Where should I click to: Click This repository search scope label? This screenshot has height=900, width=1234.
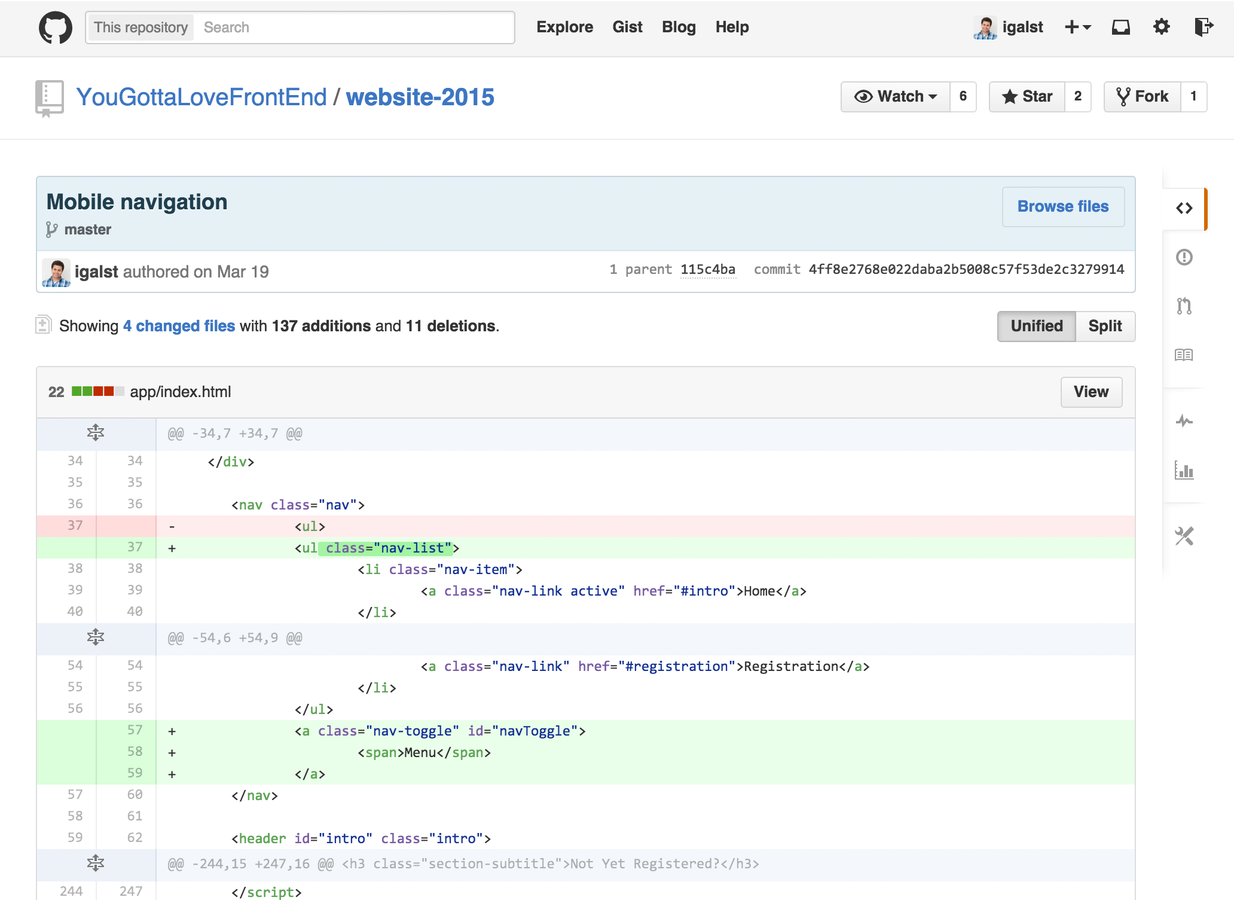(141, 28)
